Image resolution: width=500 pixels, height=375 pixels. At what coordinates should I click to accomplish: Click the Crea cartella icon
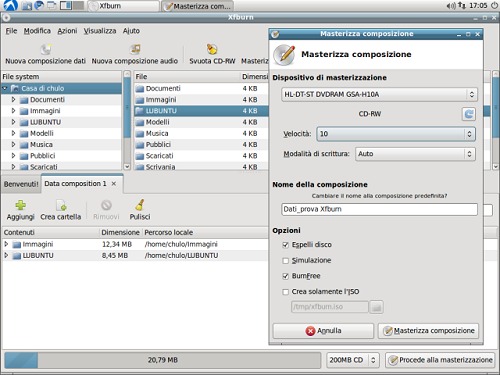coord(61,205)
